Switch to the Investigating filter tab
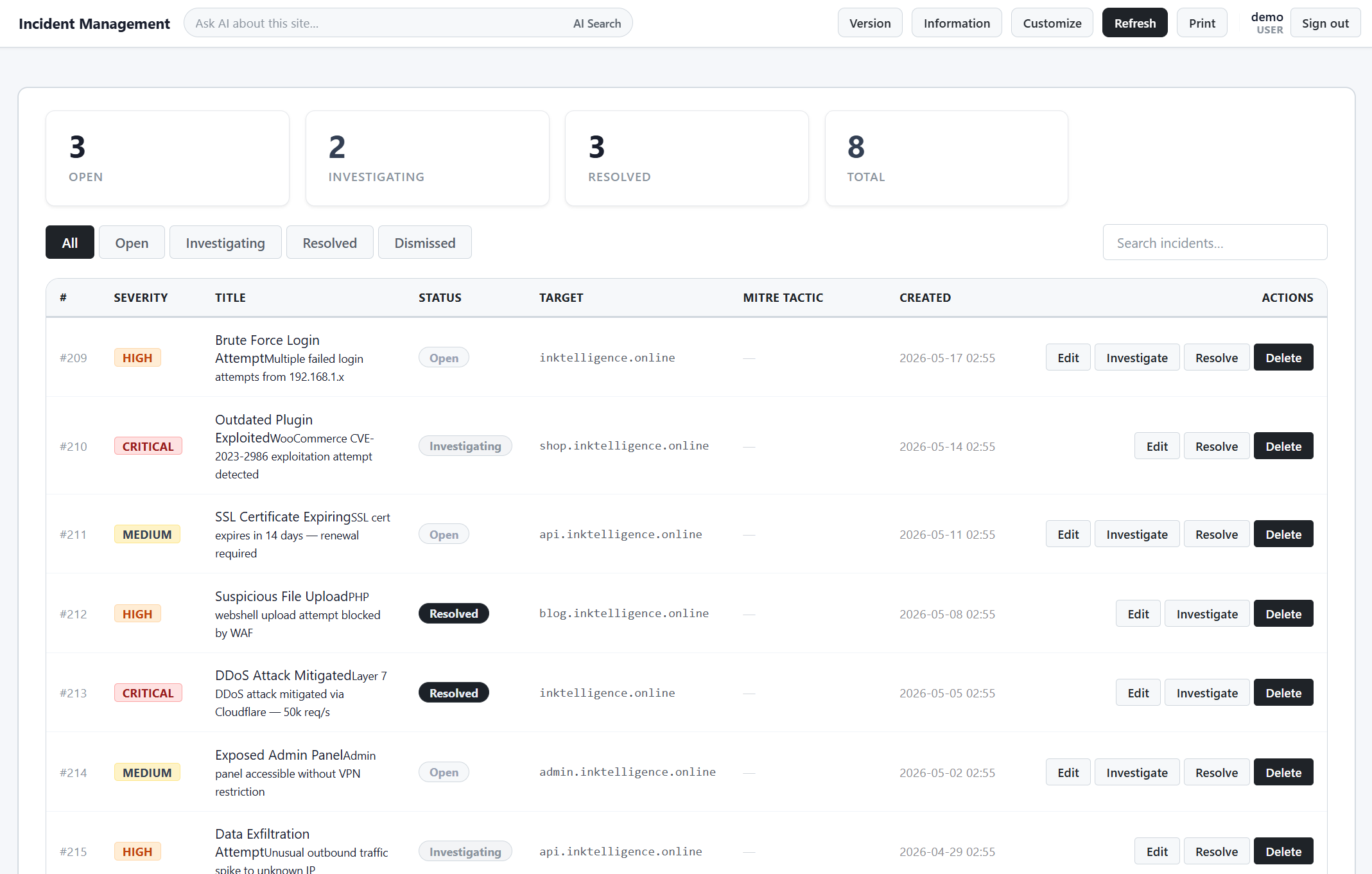The width and height of the screenshot is (1372, 874). tap(225, 243)
